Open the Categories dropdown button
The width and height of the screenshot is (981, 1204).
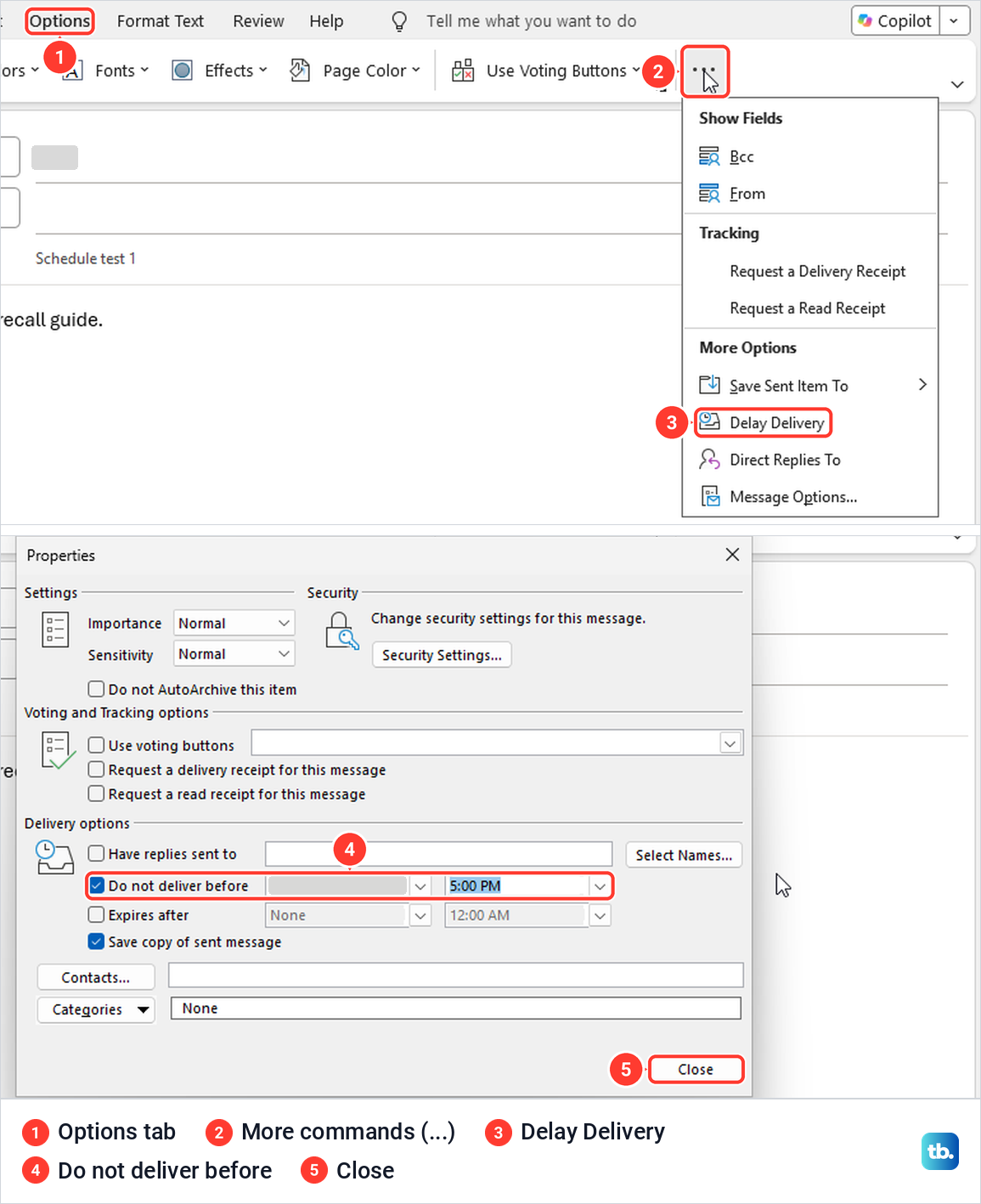96,1009
